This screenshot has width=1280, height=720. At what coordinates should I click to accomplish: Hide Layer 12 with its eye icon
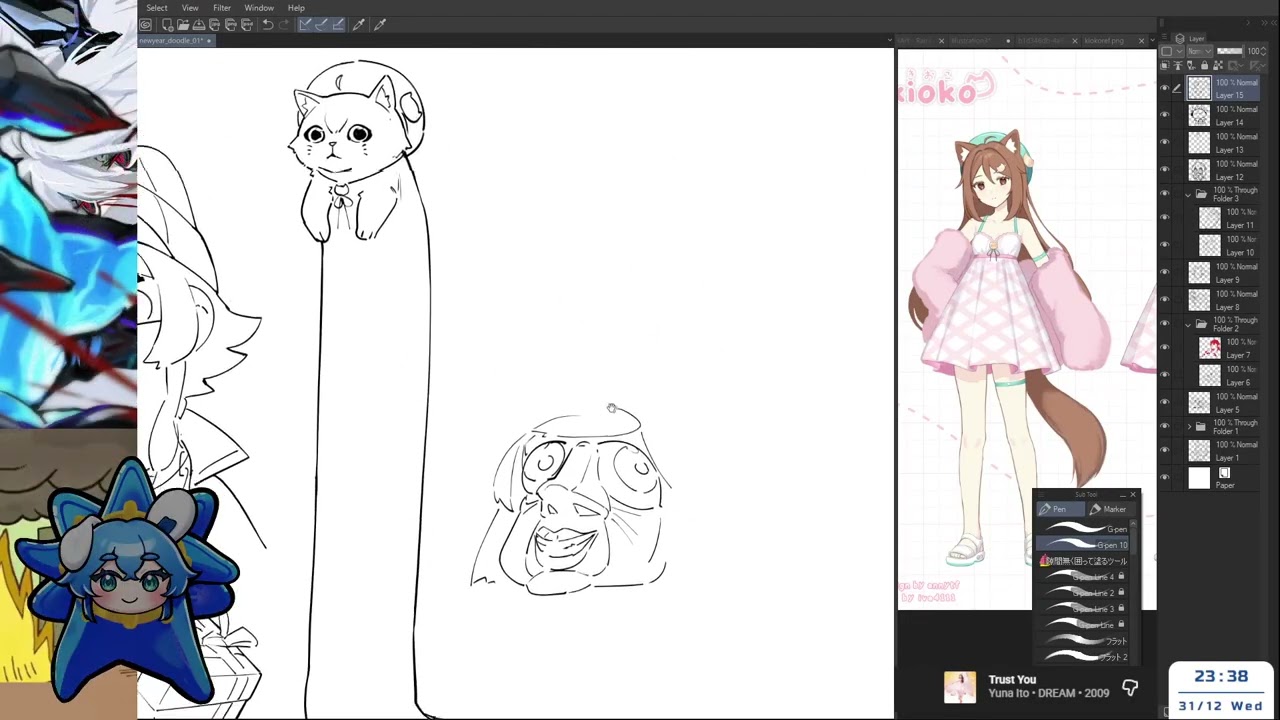pos(1164,170)
